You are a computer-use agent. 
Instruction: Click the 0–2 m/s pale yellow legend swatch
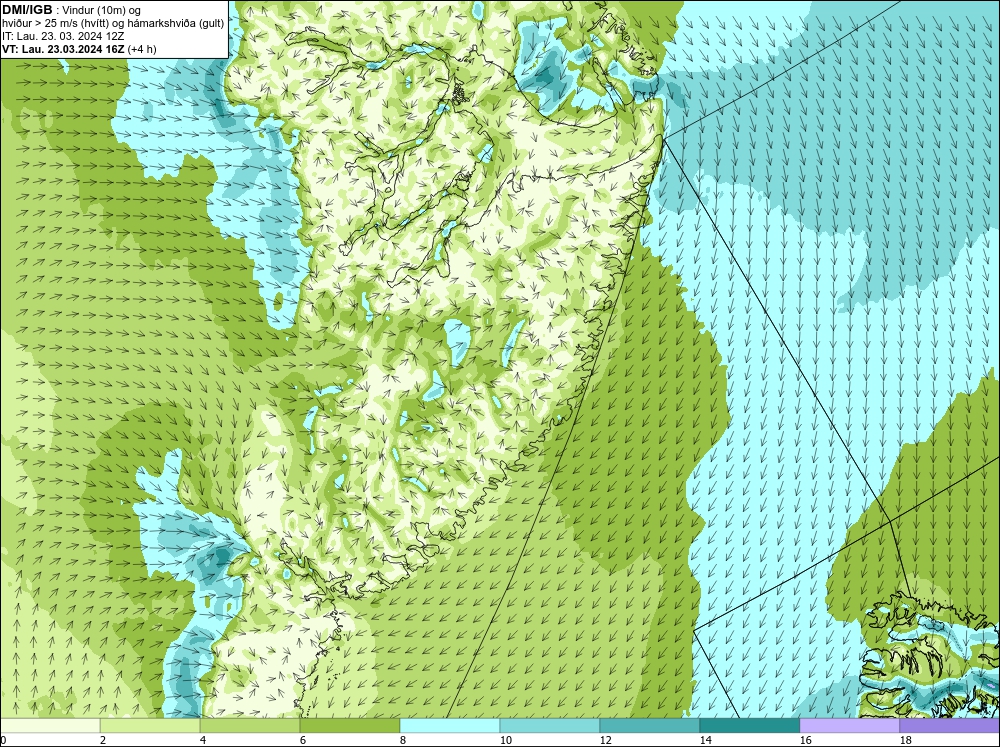[x=50, y=725]
